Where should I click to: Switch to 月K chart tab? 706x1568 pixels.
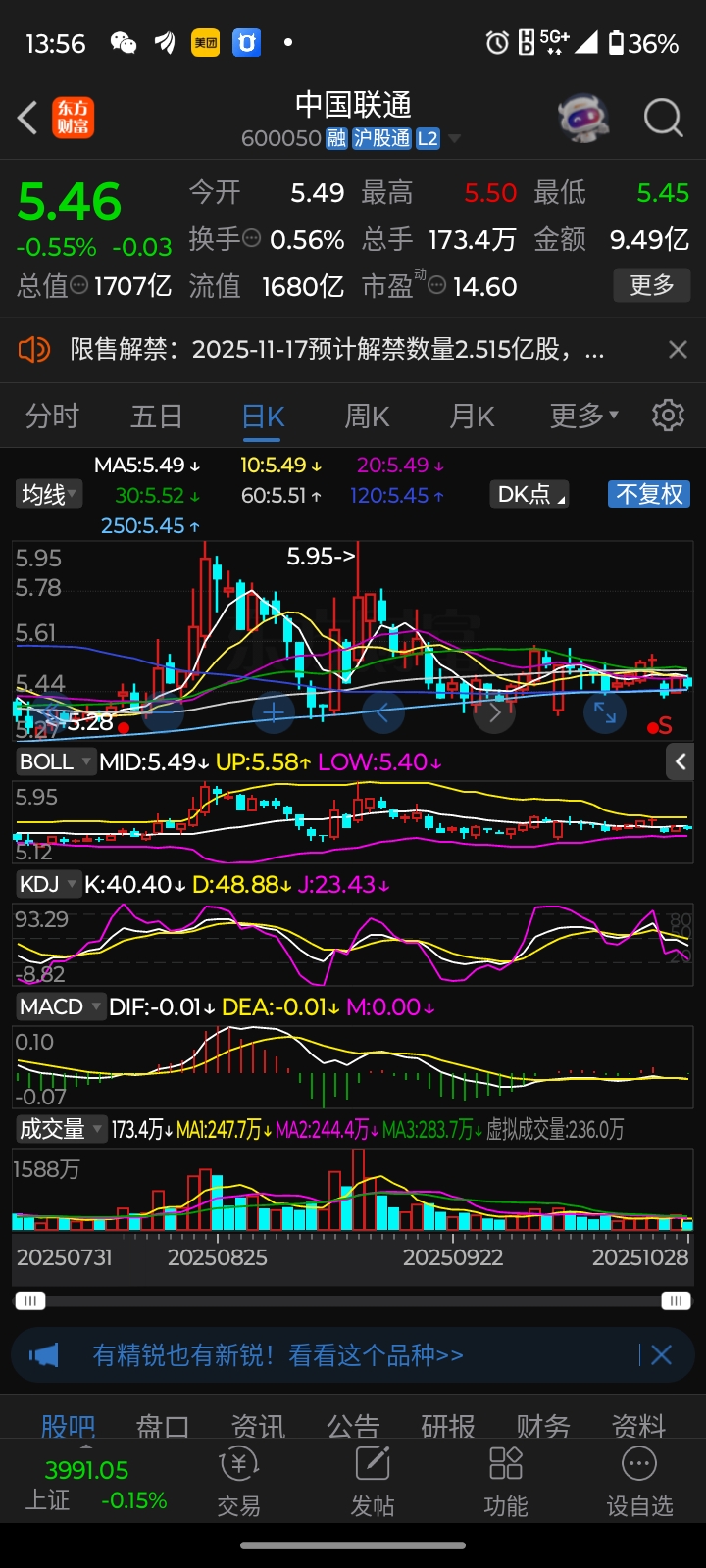coord(472,416)
